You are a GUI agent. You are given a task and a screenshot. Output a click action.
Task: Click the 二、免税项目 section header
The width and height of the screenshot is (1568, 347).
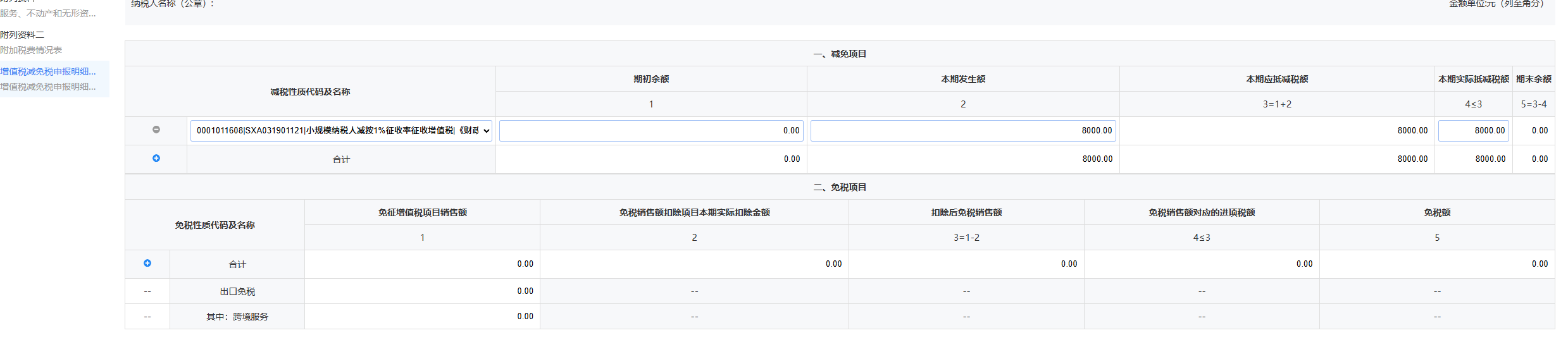click(840, 187)
